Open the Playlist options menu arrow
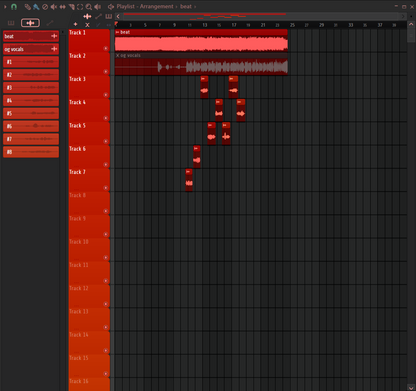416x391 pixels. [x=5, y=7]
